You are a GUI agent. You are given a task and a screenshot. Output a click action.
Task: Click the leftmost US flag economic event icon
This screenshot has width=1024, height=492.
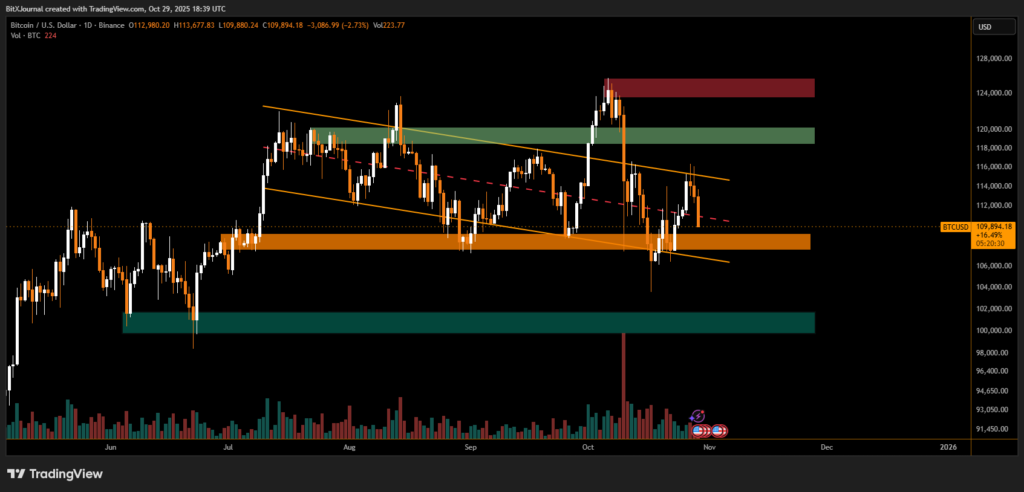(x=699, y=430)
